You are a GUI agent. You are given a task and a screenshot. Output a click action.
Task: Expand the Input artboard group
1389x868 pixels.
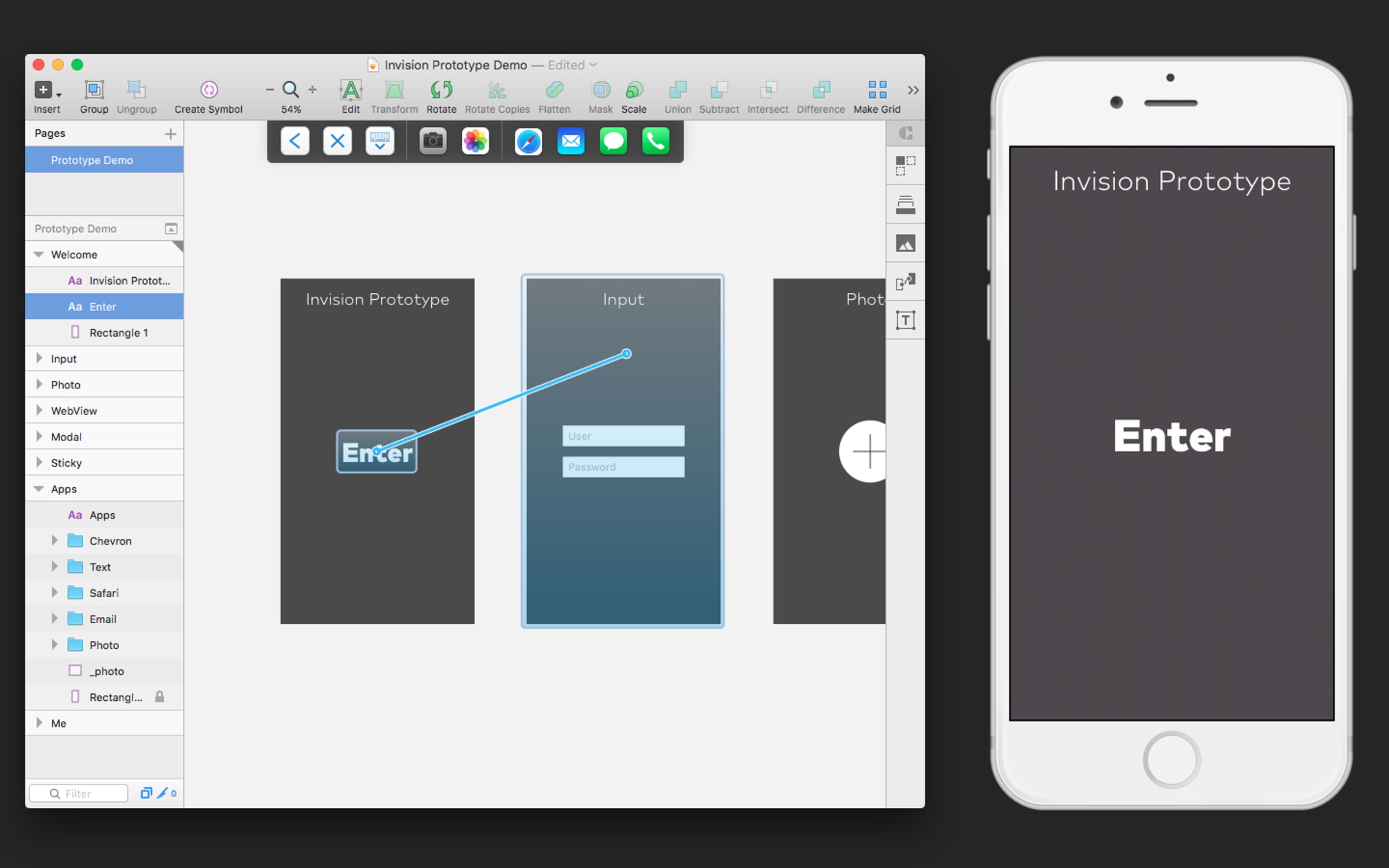click(39, 358)
